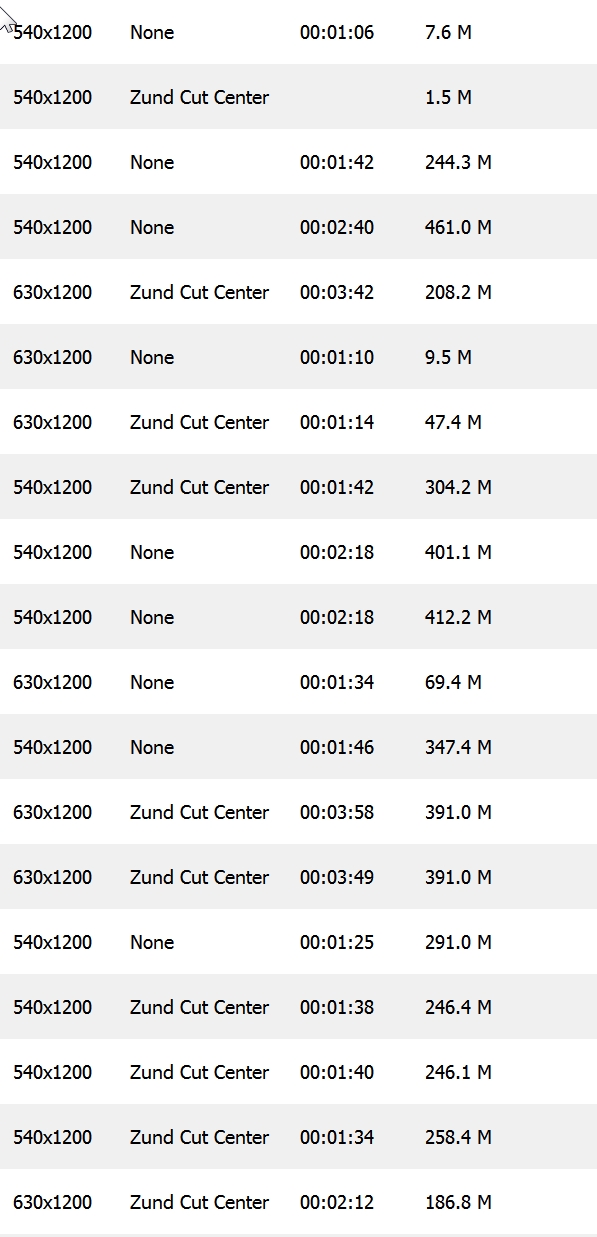Select the job sized 401.1 M
The height and width of the screenshot is (1237, 597).
298,552
